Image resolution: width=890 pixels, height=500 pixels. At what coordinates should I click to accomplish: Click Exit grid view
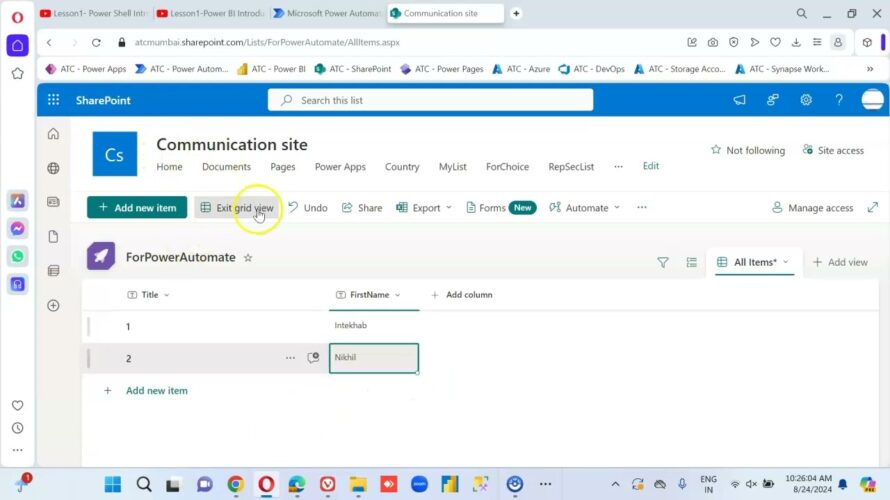pyautogui.click(x=237, y=208)
